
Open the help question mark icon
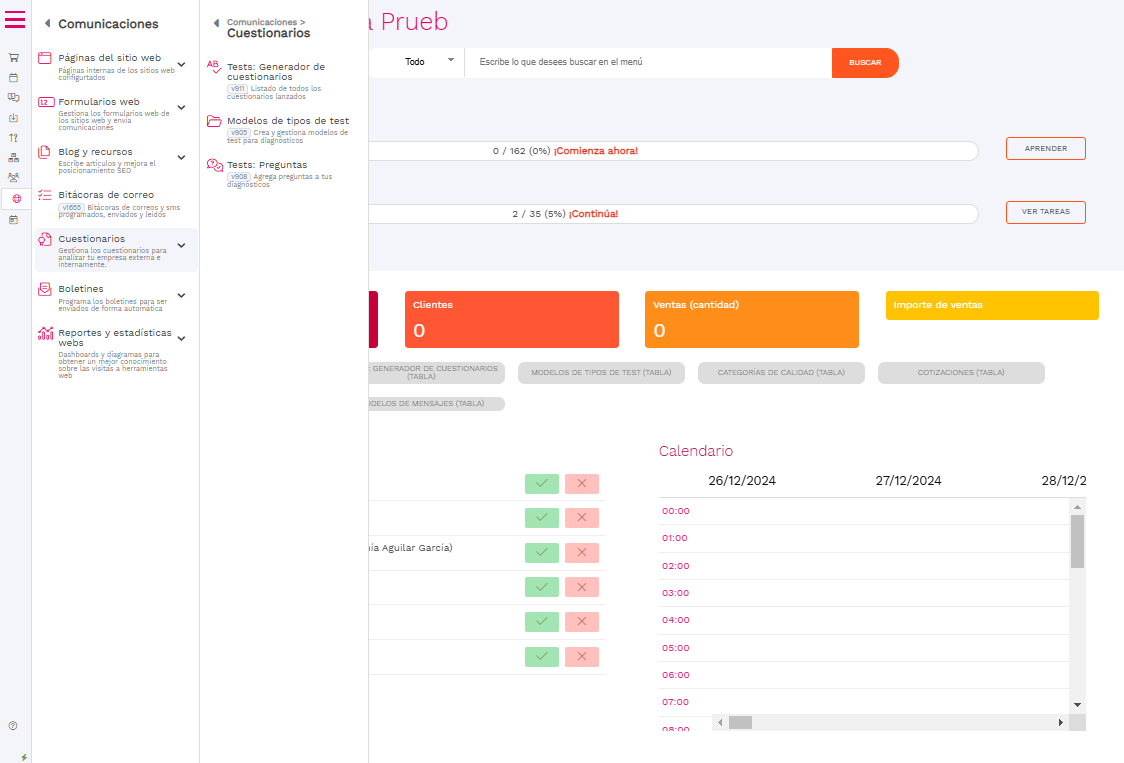coord(13,725)
